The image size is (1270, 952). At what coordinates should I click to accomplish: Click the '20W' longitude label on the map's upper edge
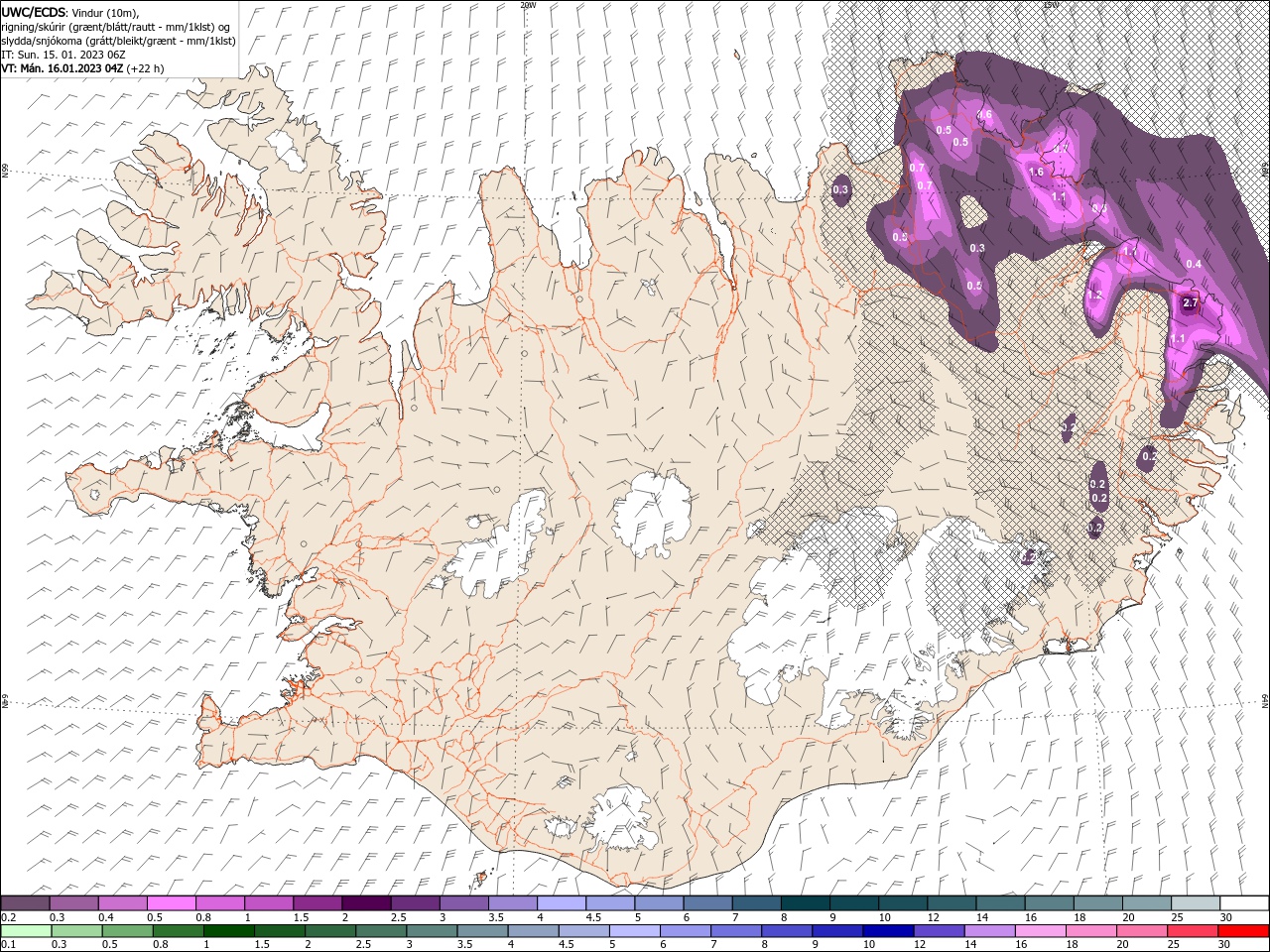click(528, 5)
